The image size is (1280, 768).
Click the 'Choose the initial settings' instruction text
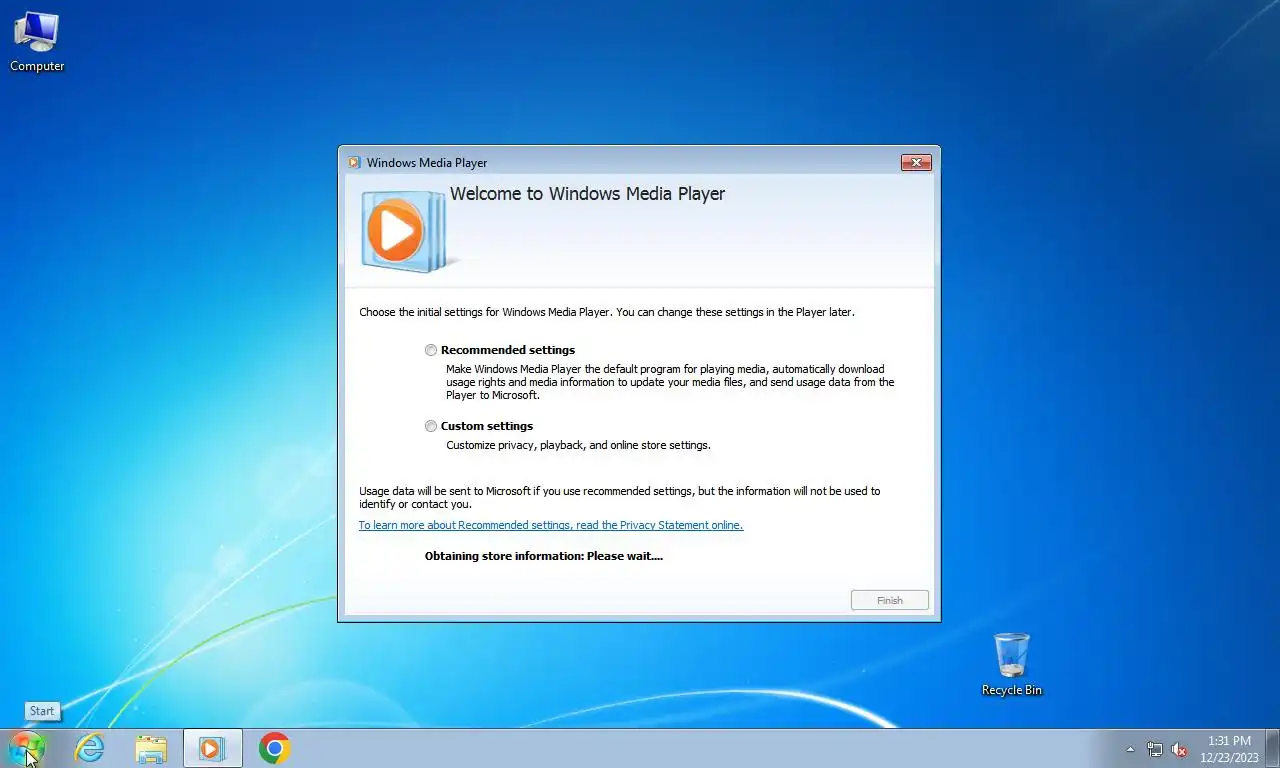click(x=607, y=312)
